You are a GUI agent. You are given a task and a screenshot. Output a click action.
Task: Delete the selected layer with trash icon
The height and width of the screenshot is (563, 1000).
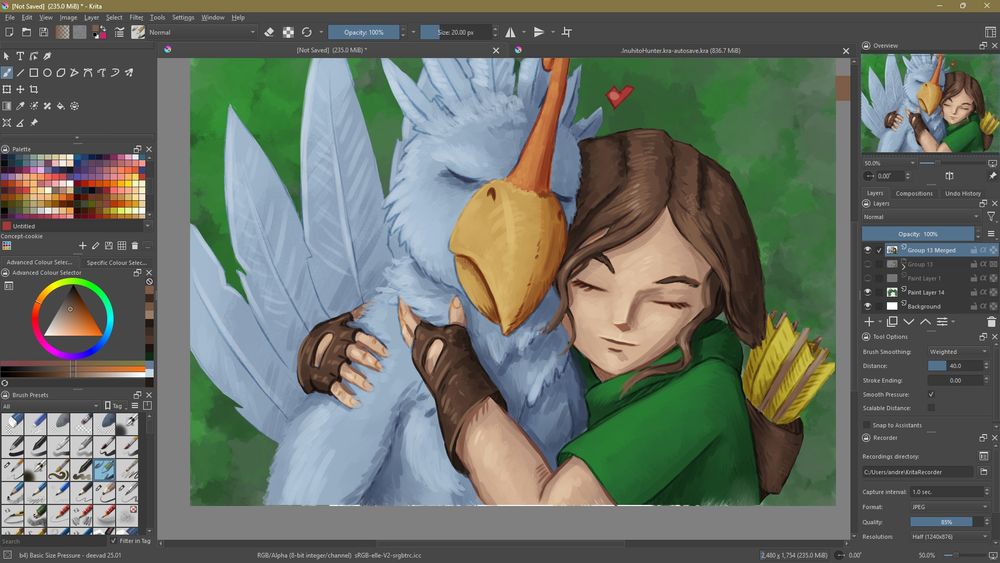(991, 322)
